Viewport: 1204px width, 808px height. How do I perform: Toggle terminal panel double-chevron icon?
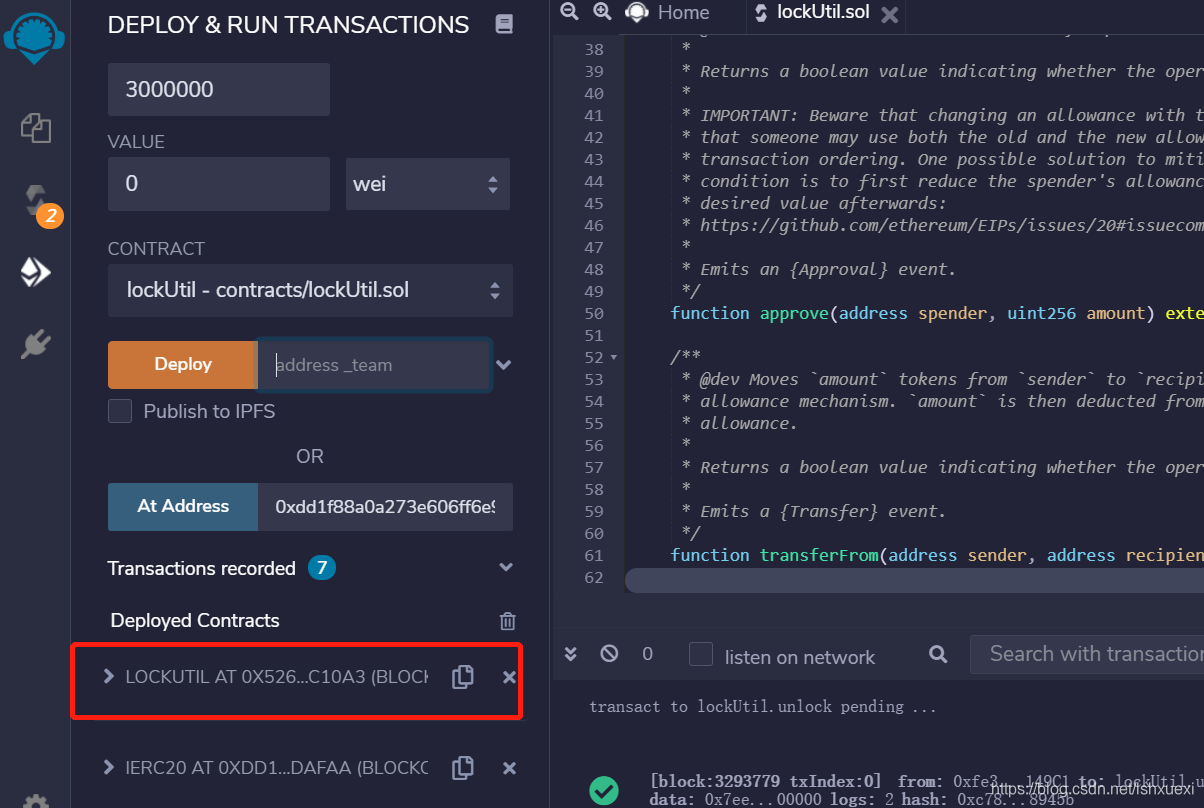pyautogui.click(x=571, y=654)
